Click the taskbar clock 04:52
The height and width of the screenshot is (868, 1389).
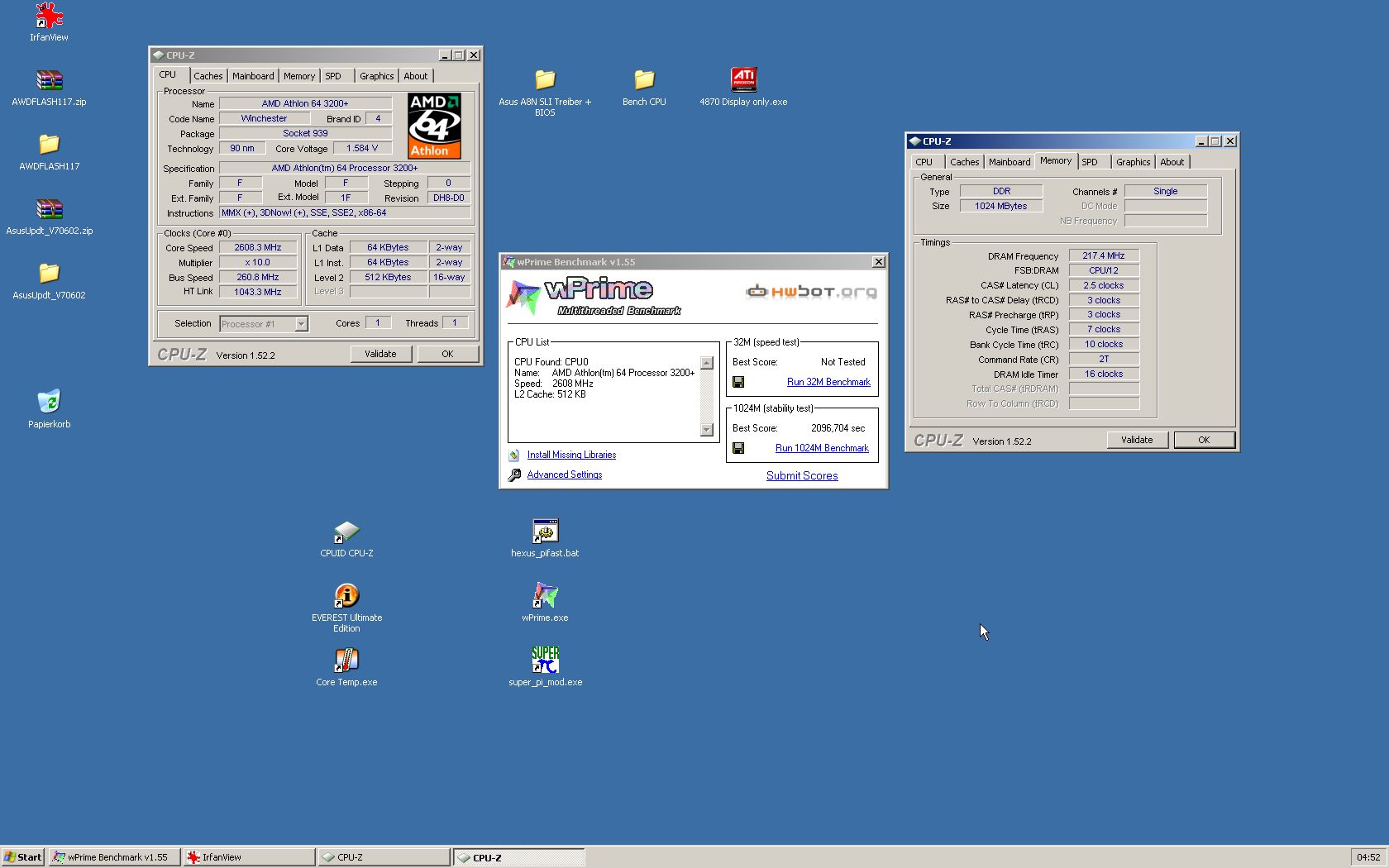tap(1368, 857)
